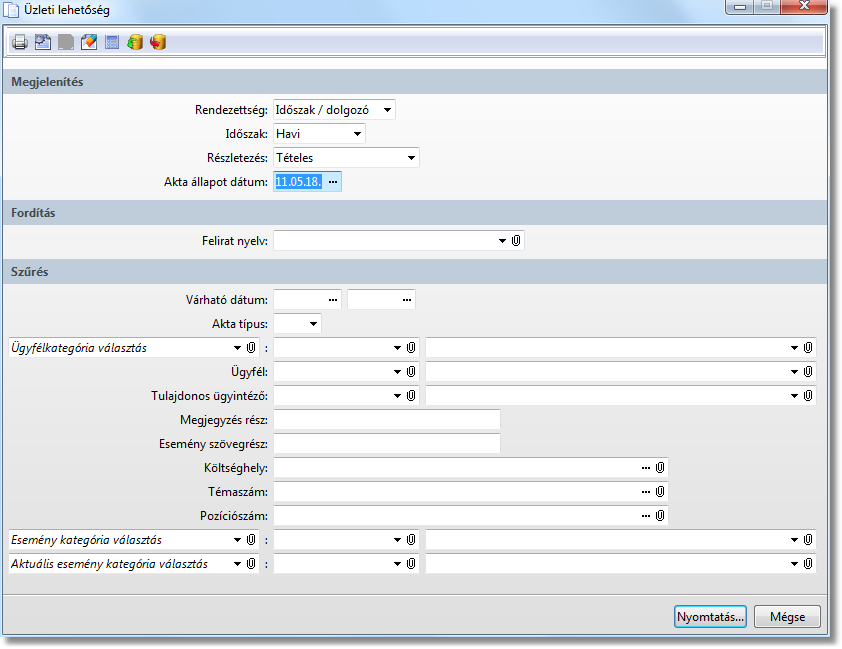Click the blue calculator toolbar icon

point(111,42)
